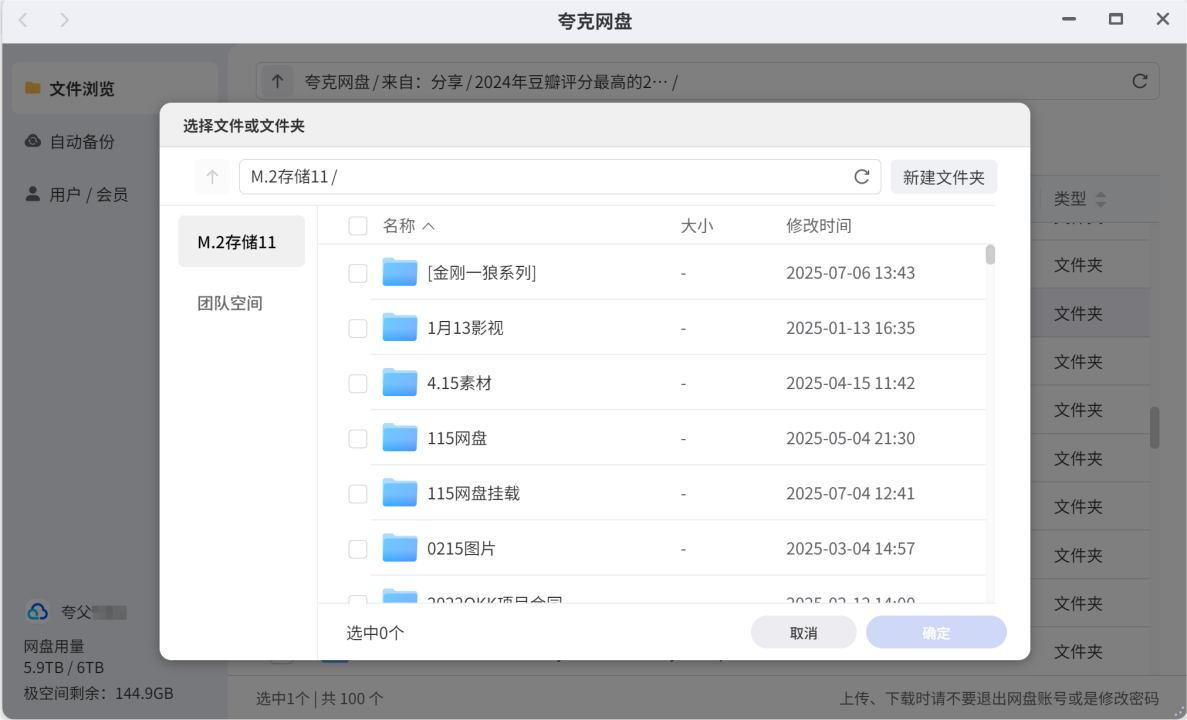Open the 1月13影视 folder icon
The height and width of the screenshot is (720, 1187).
(400, 327)
